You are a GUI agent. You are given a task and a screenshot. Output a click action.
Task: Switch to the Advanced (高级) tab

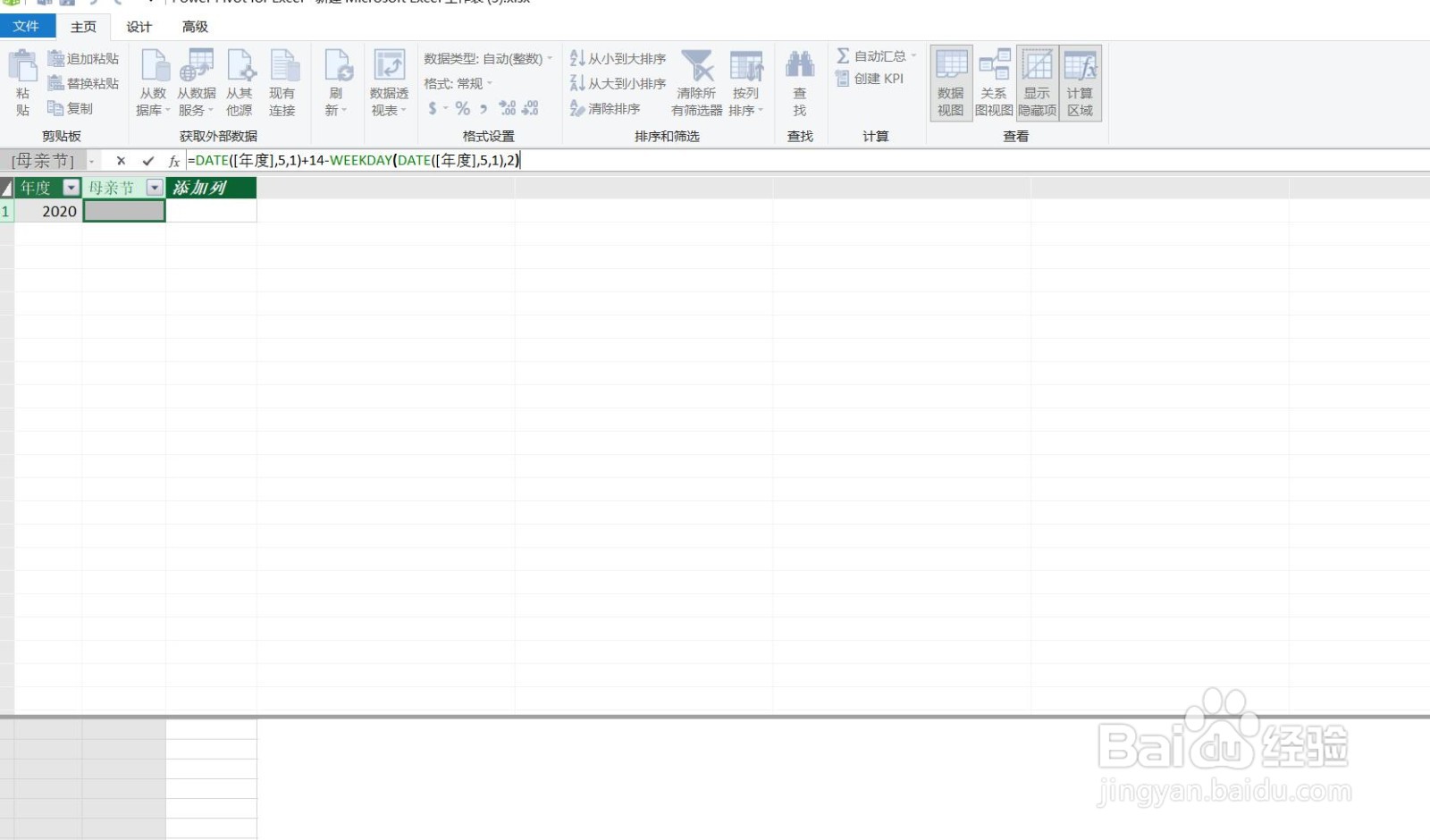pyautogui.click(x=195, y=27)
